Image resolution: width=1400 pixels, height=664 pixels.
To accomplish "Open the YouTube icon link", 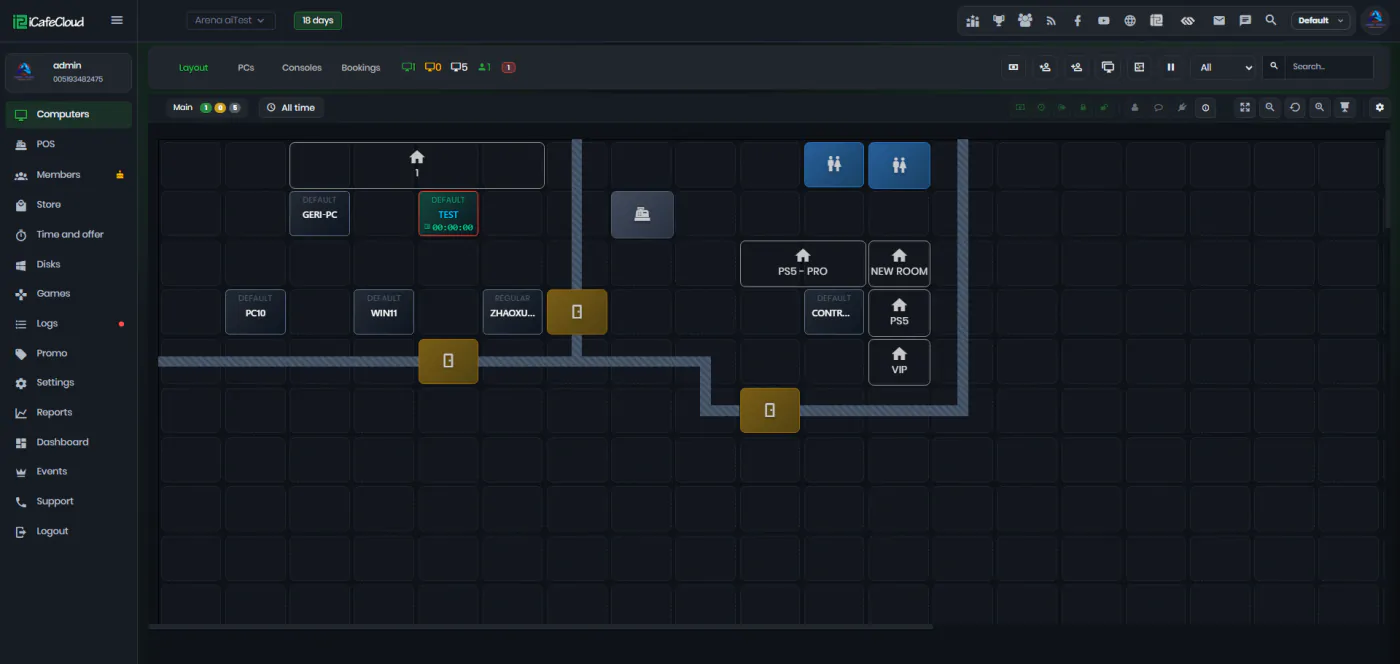I will pyautogui.click(x=1103, y=20).
